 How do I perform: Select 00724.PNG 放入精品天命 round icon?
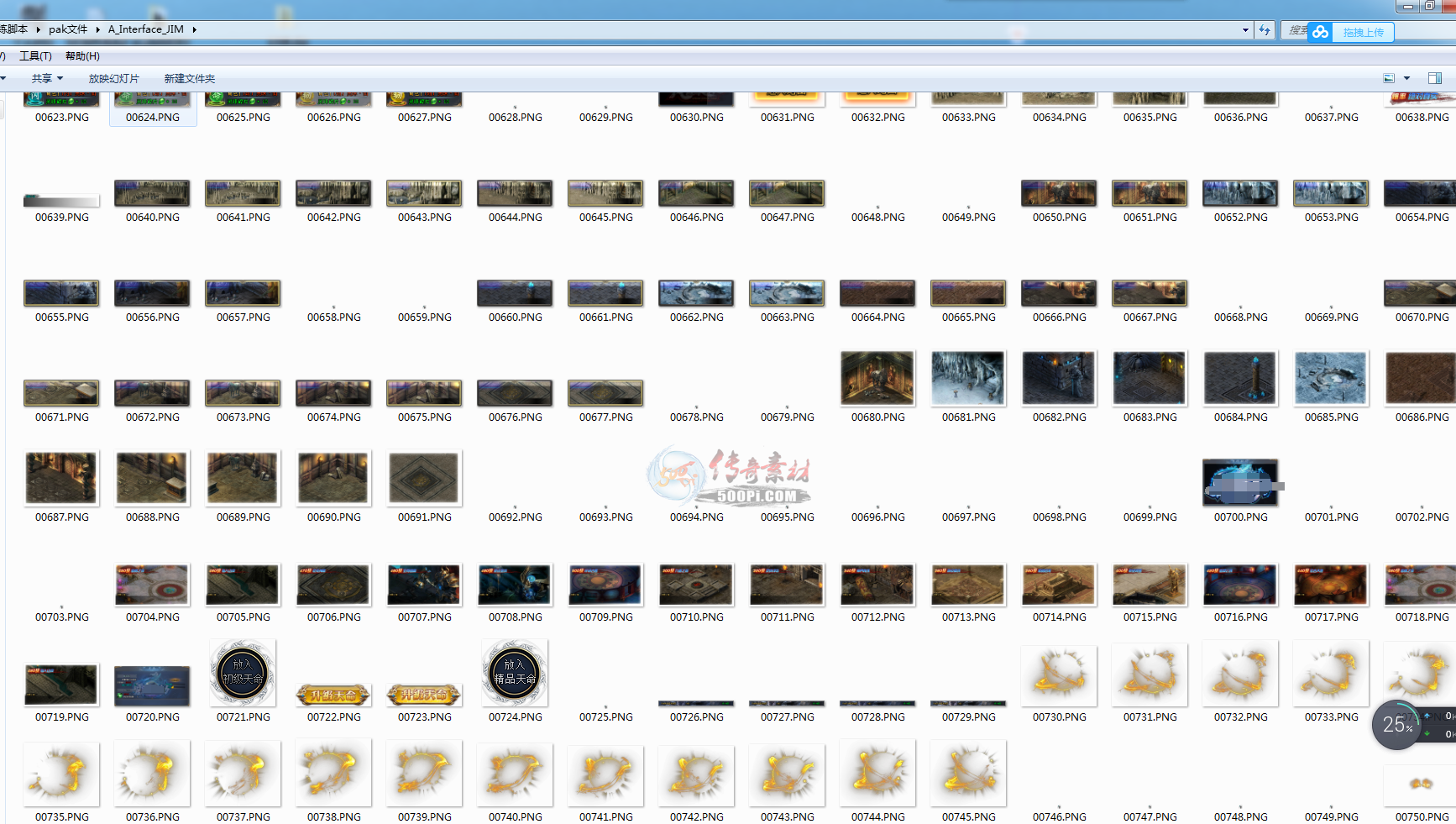515,673
